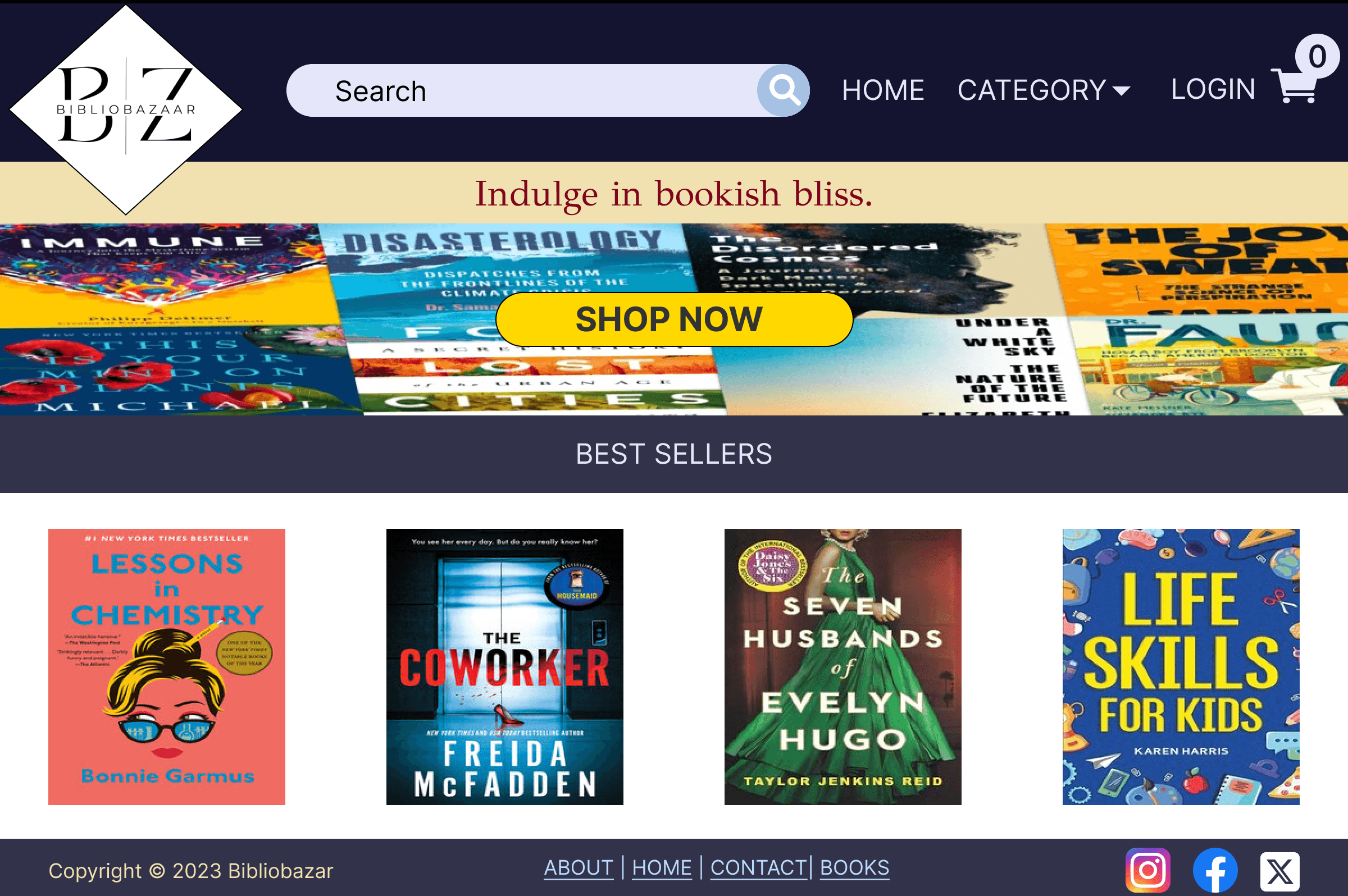Select The Coworker book cover
1348x896 pixels.
pyautogui.click(x=504, y=666)
